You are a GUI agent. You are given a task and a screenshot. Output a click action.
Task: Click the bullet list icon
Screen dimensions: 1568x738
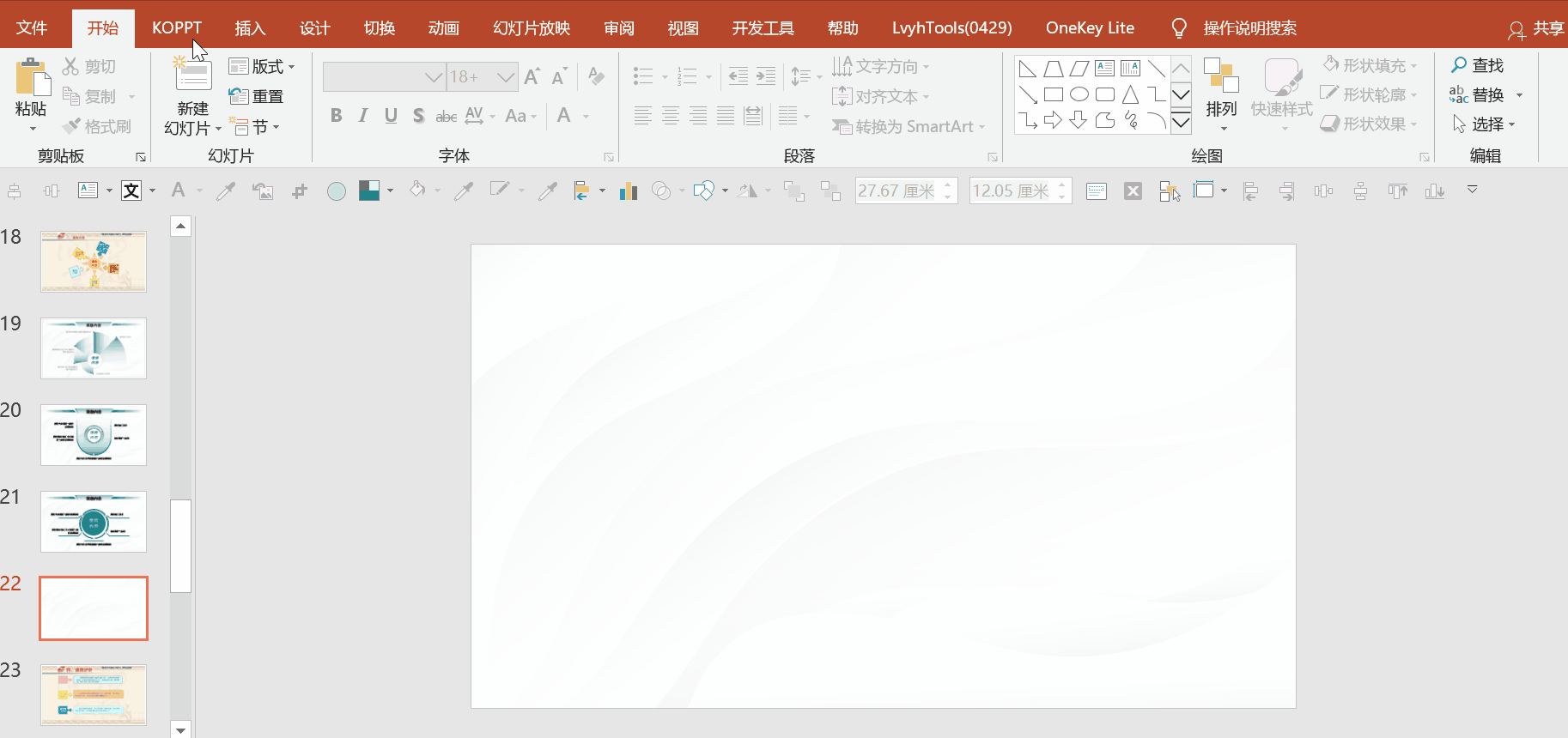click(x=643, y=76)
